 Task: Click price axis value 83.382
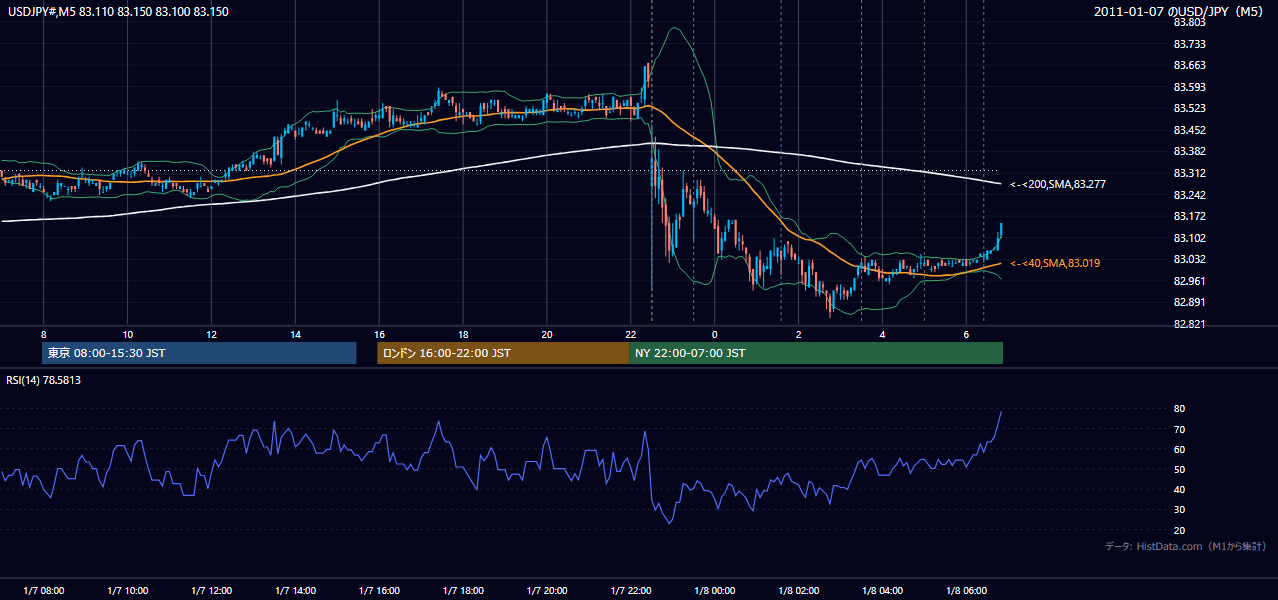[x=1189, y=151]
